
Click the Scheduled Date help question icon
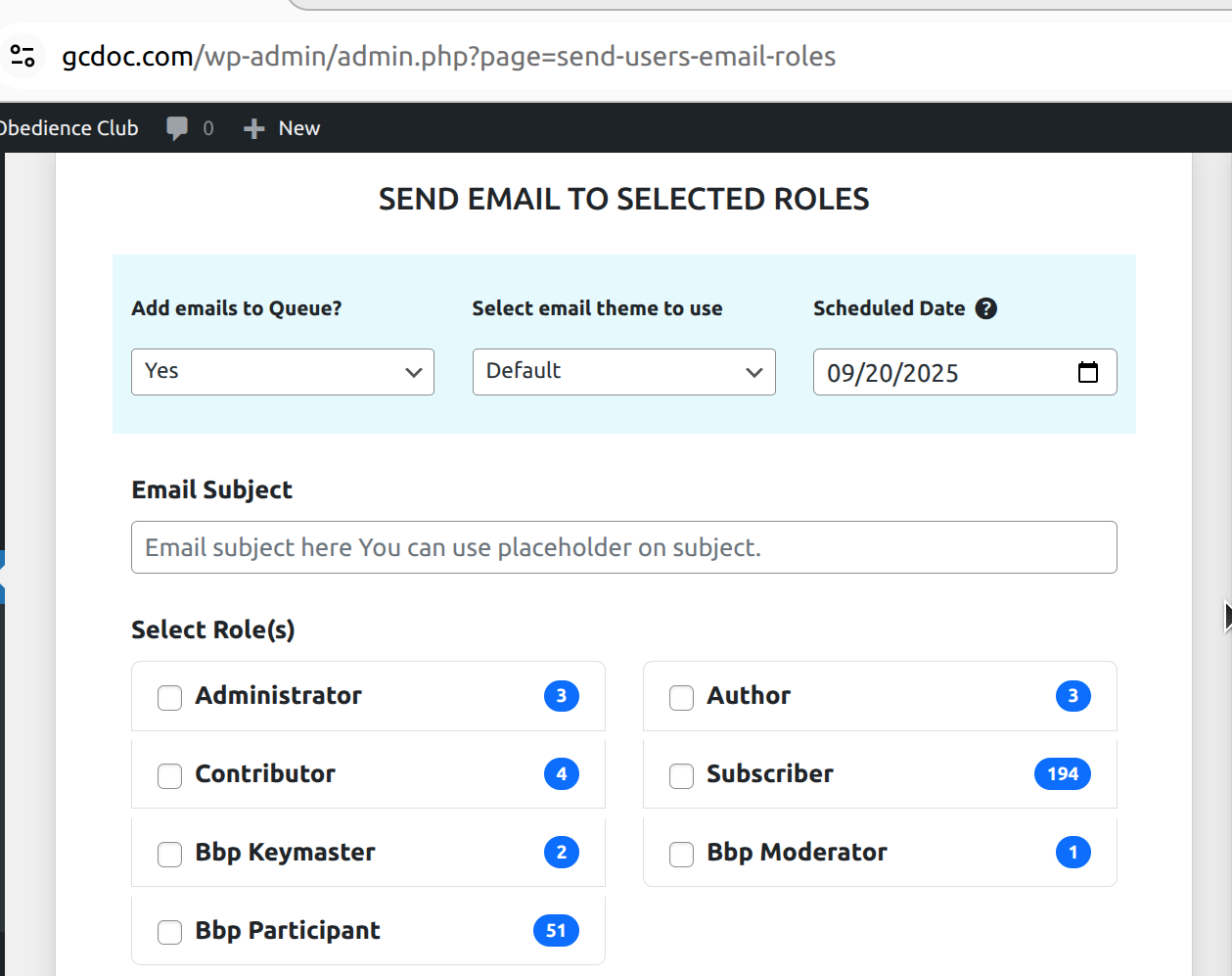tap(986, 308)
